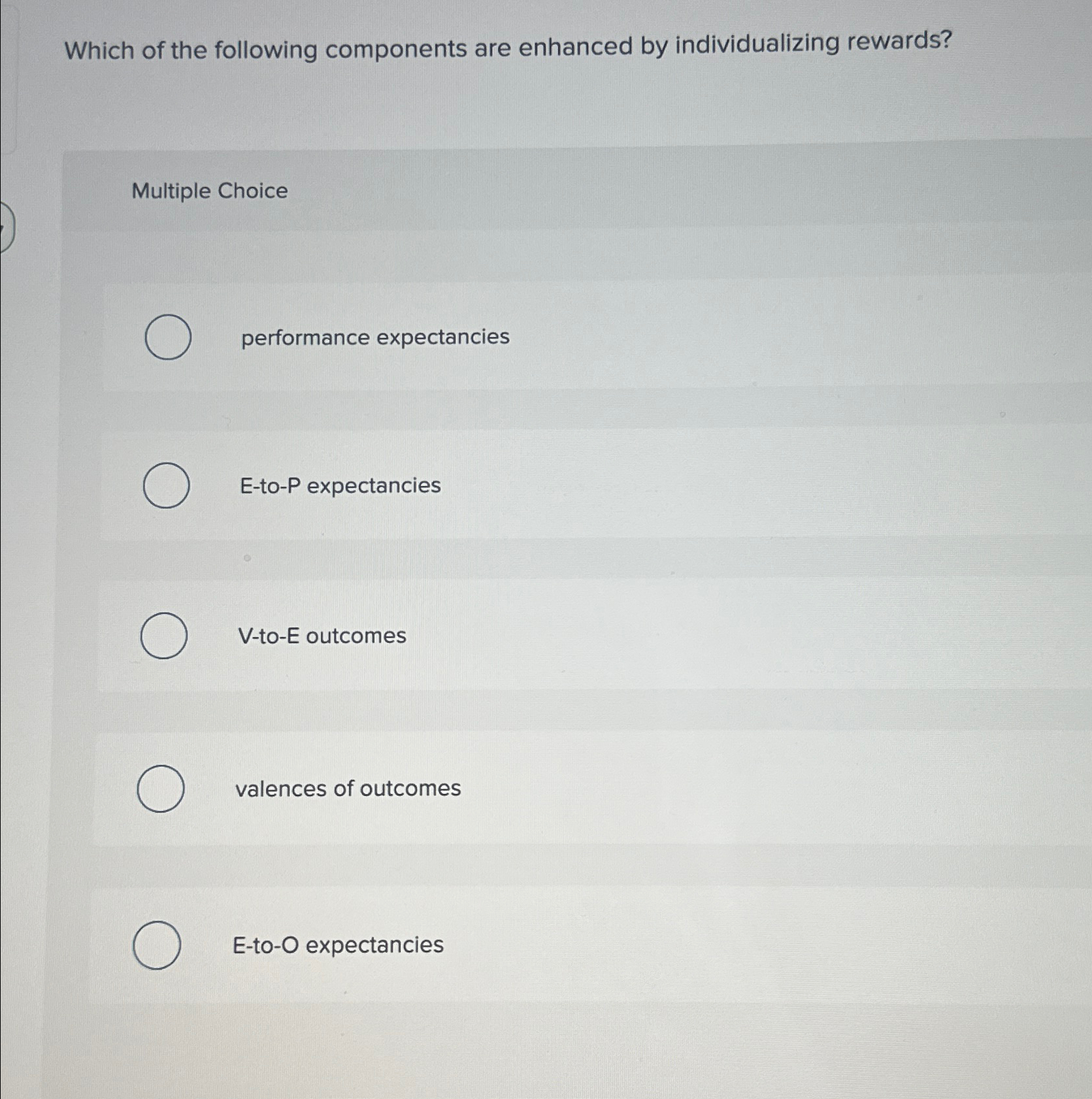Click the E-to-P expectancies answer text

(x=340, y=486)
